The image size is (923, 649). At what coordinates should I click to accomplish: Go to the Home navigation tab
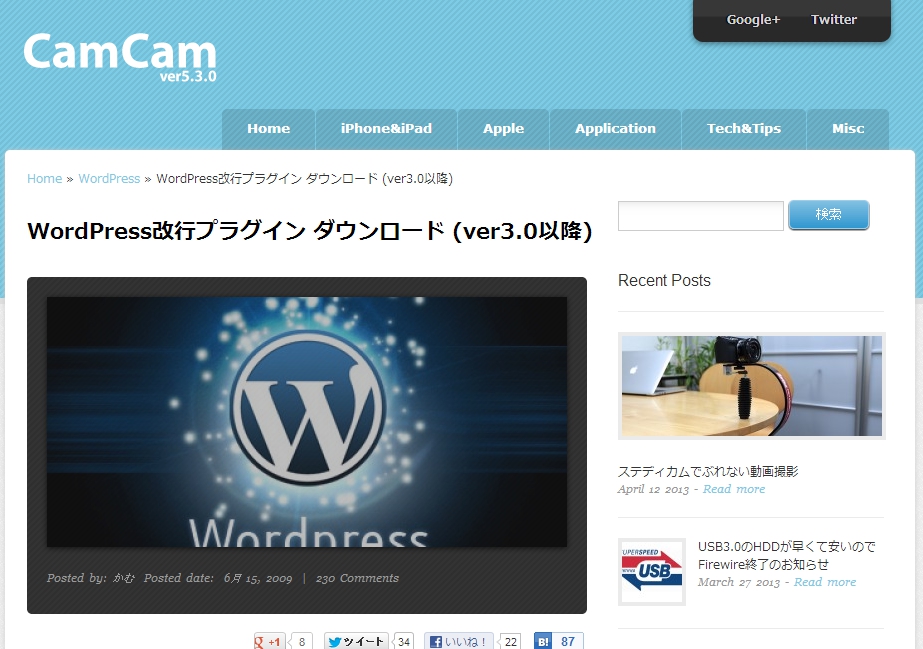(x=268, y=129)
